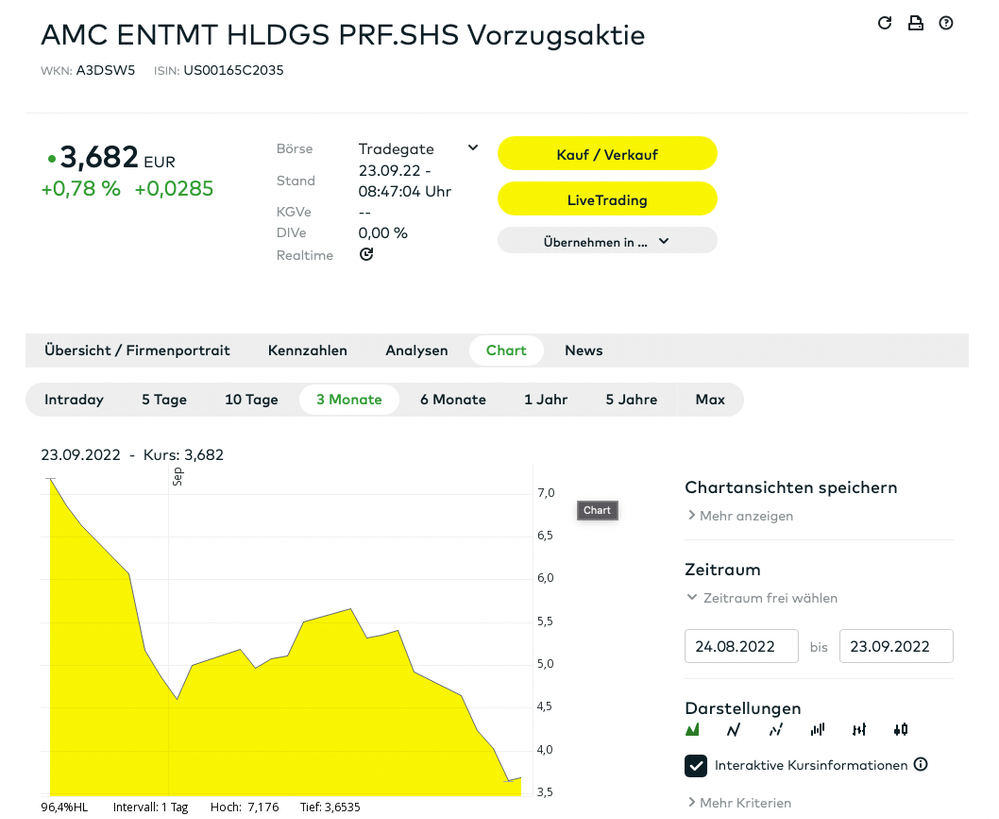Select the 6 Monate time range
Screen dimensions: 999x819
452,400
